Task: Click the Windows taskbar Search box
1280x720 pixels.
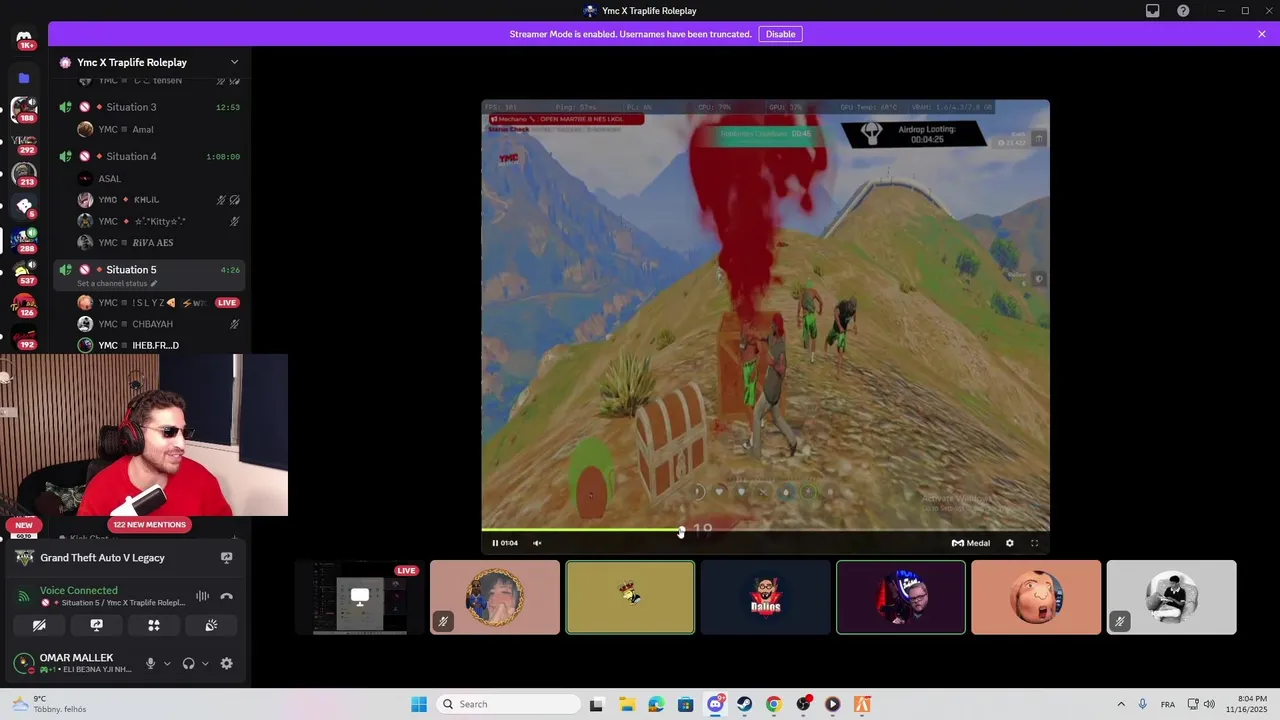Action: point(507,704)
